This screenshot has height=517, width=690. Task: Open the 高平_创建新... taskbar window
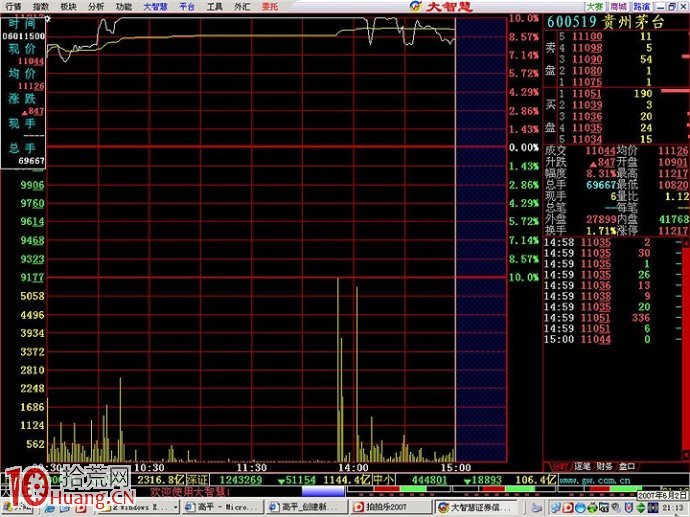pyautogui.click(x=307, y=507)
